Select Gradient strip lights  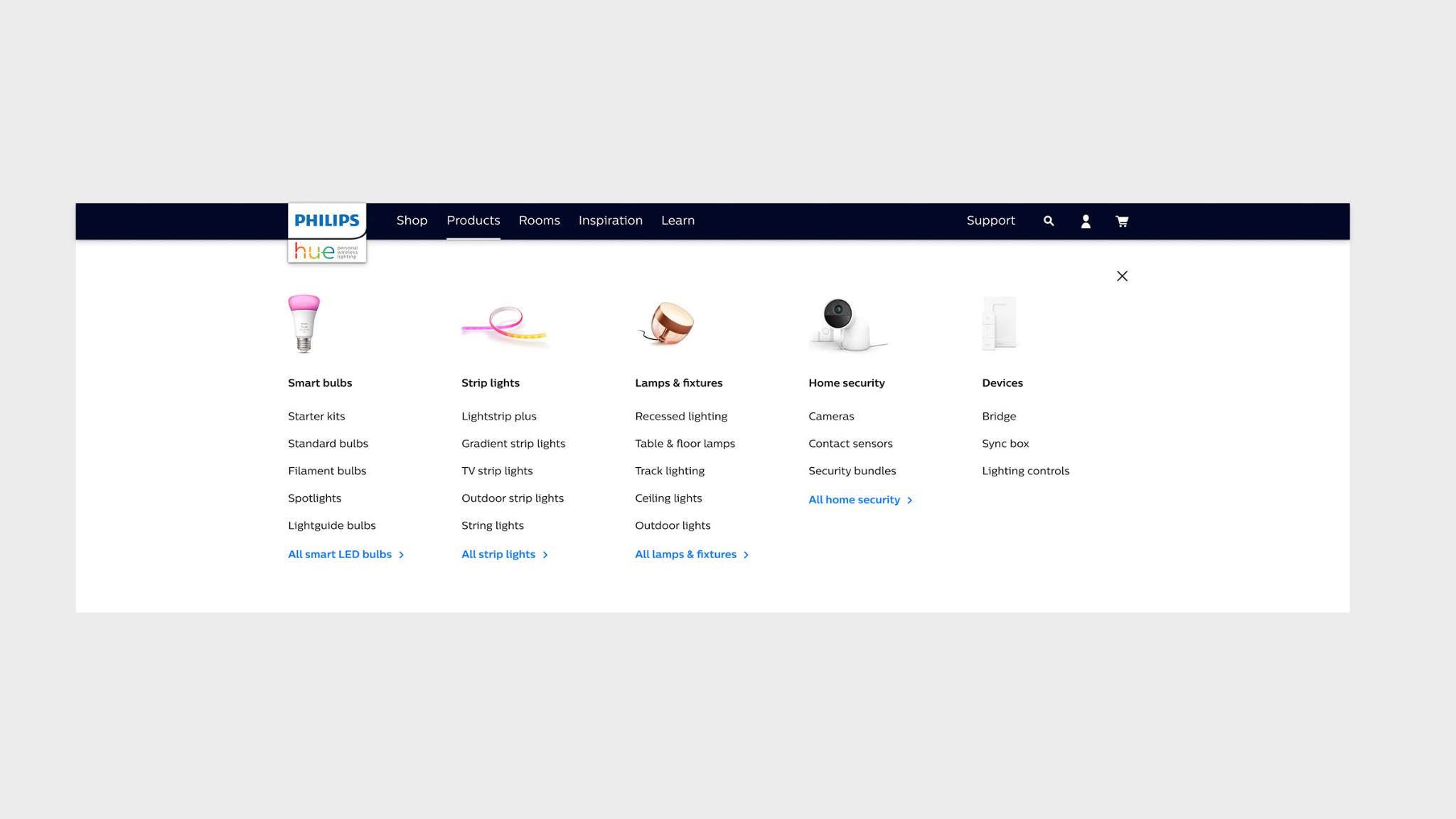(513, 444)
